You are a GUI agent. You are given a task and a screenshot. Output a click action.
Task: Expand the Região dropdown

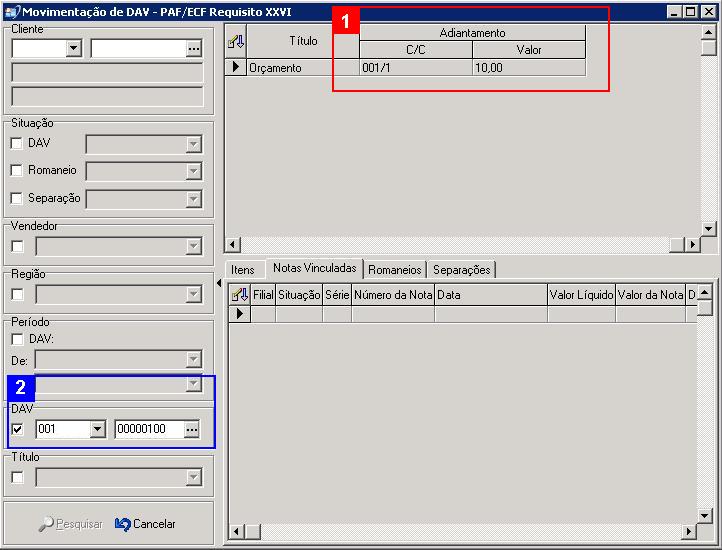pyautogui.click(x=194, y=294)
